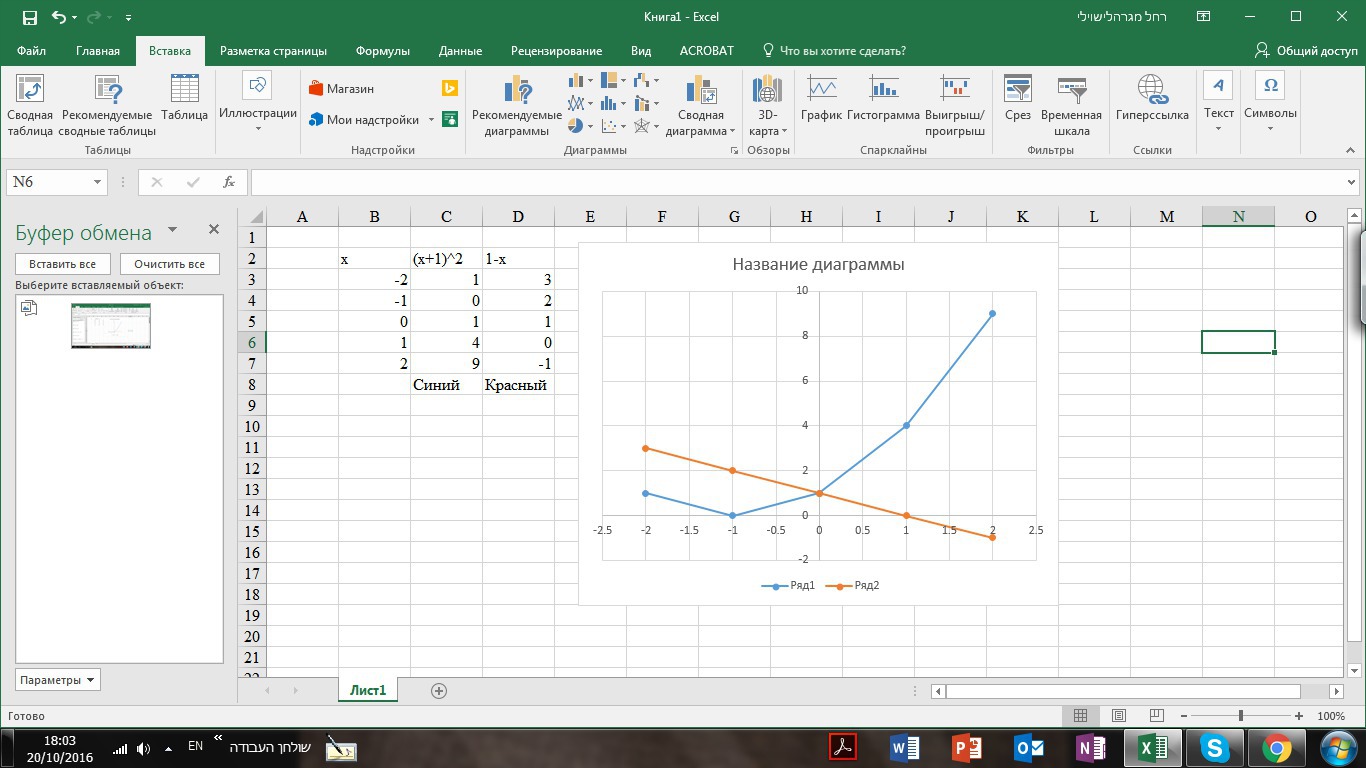Expand the formula bar
The height and width of the screenshot is (768, 1366).
click(1352, 182)
